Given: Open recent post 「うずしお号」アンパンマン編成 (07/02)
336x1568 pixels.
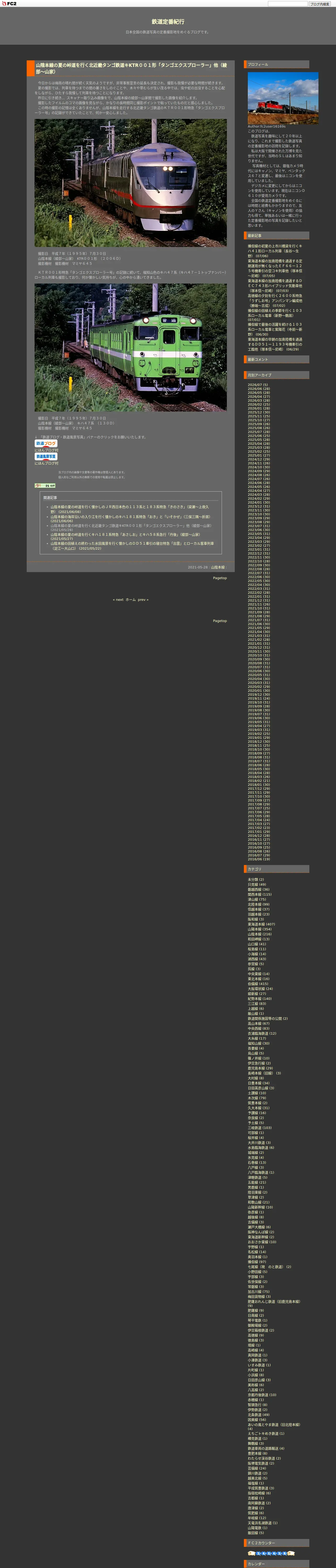Looking at the screenshot, I should (x=275, y=301).
